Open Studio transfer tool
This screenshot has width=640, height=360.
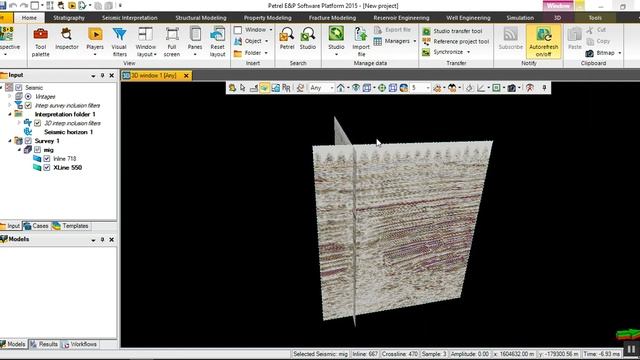(x=452, y=31)
